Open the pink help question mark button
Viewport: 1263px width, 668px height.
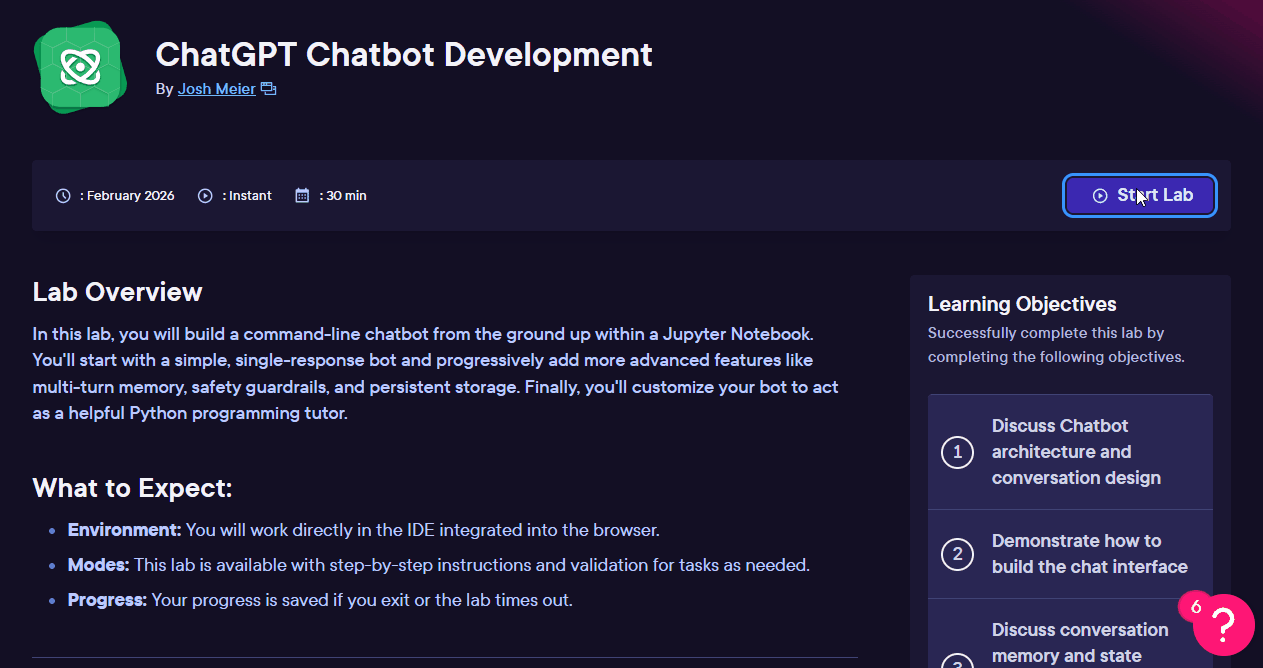(1224, 625)
